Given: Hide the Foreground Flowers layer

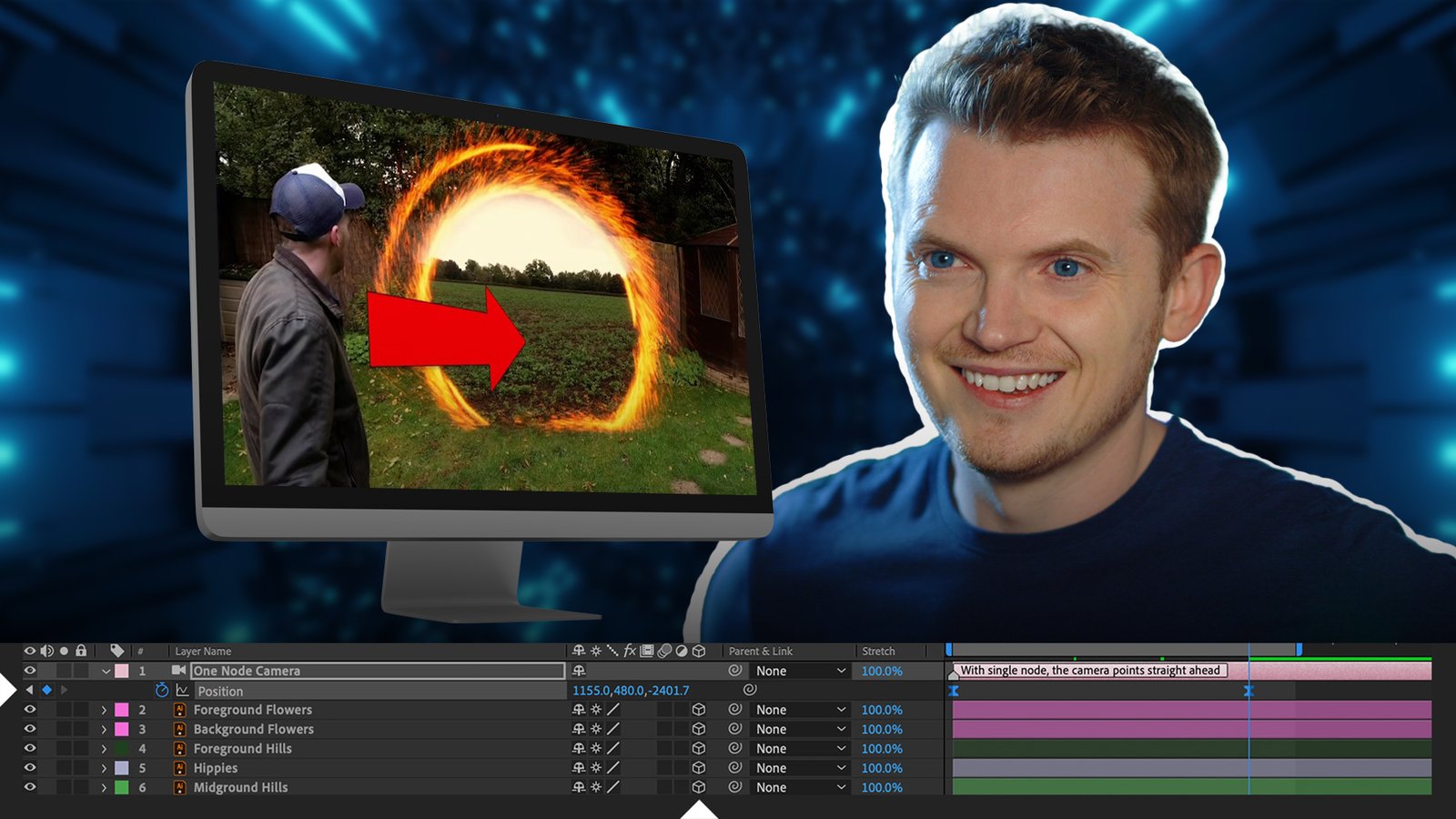Looking at the screenshot, I should 30,710.
